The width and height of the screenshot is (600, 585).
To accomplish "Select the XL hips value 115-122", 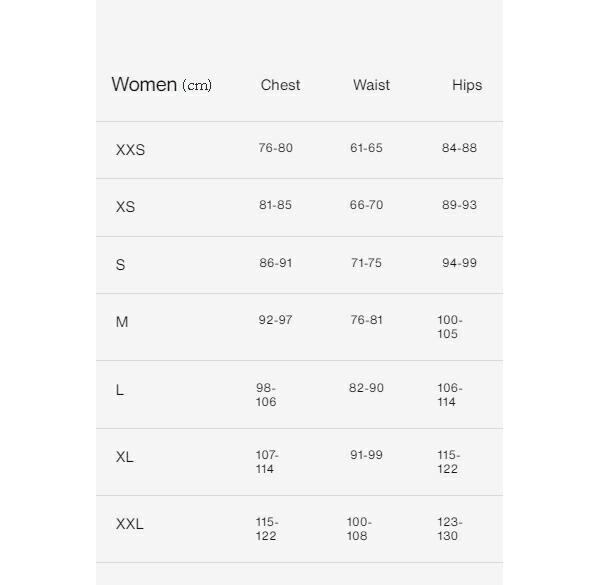I will coord(448,462).
